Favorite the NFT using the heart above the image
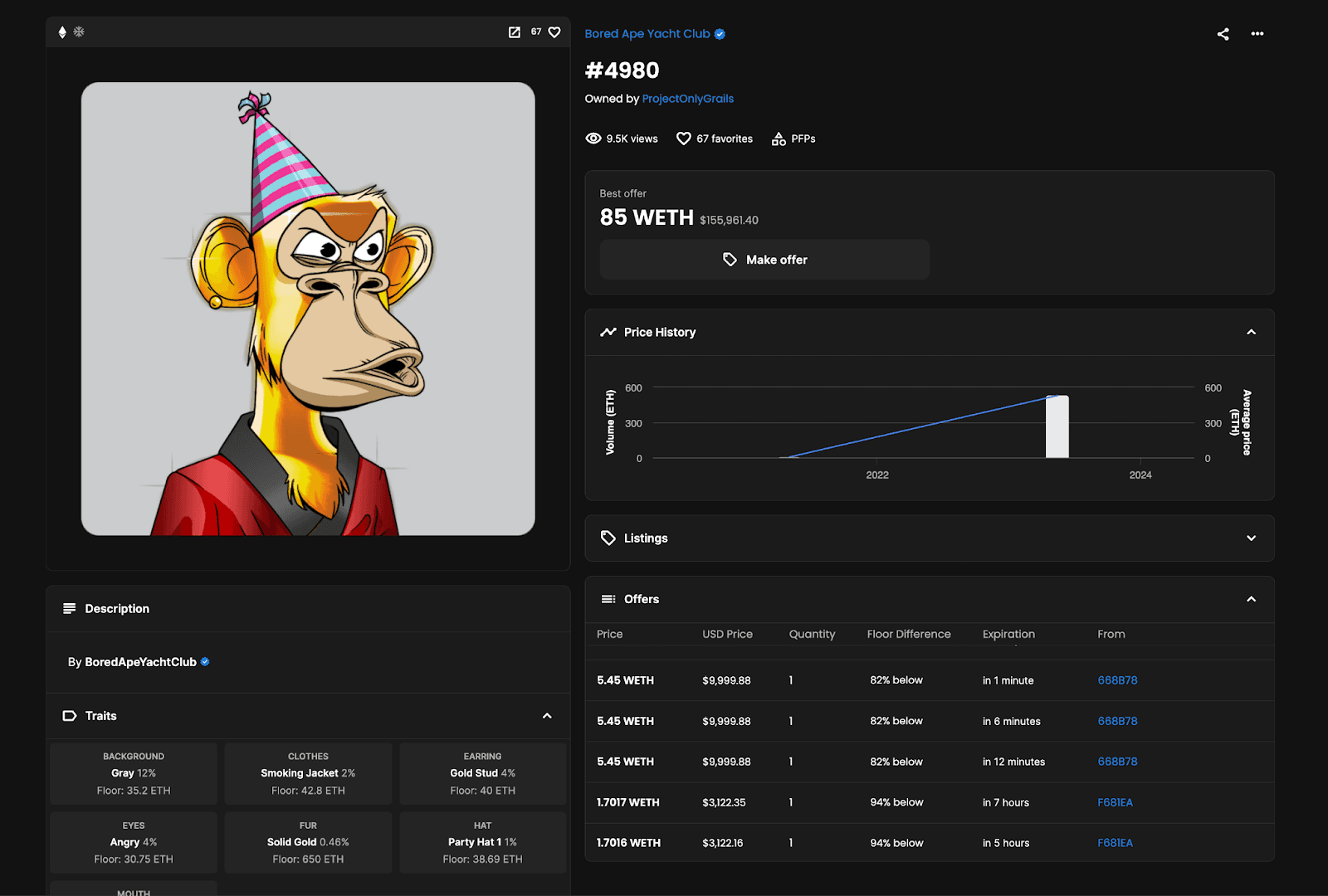Image resolution: width=1328 pixels, height=896 pixels. (554, 32)
